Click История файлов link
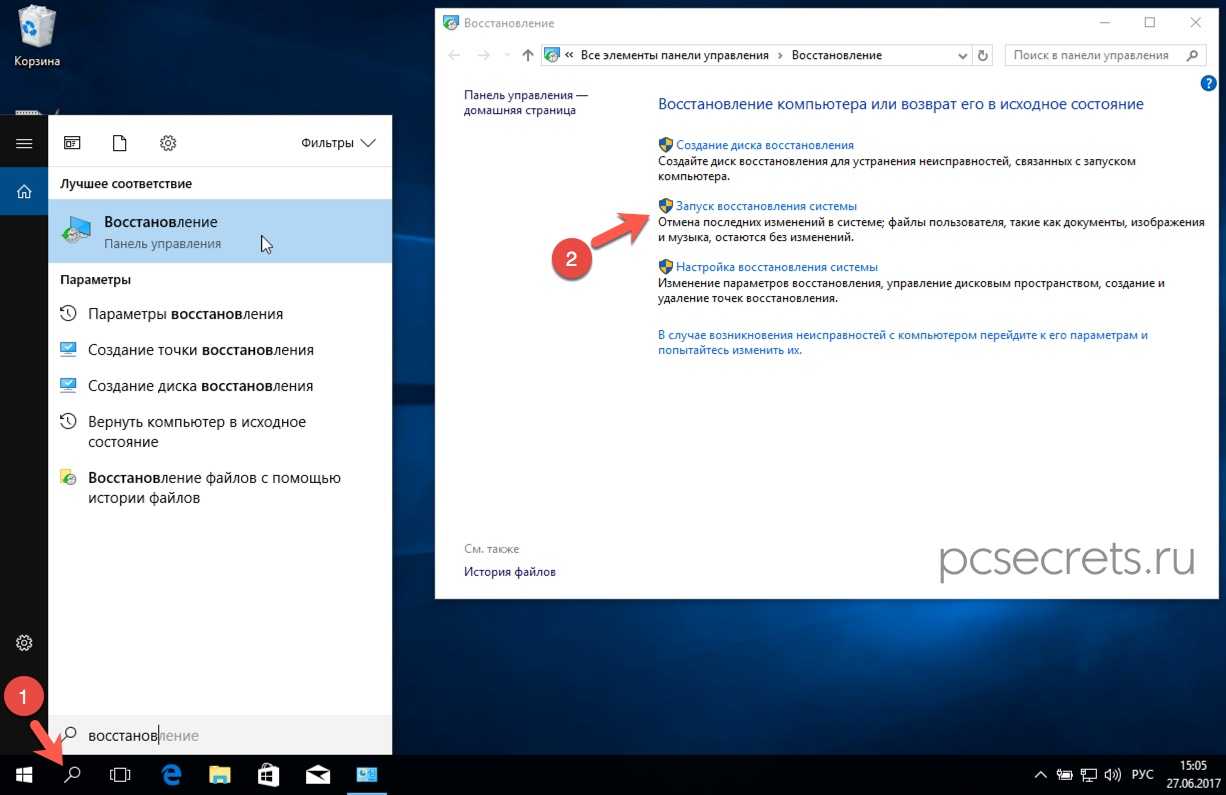This screenshot has width=1226, height=795. [x=509, y=572]
